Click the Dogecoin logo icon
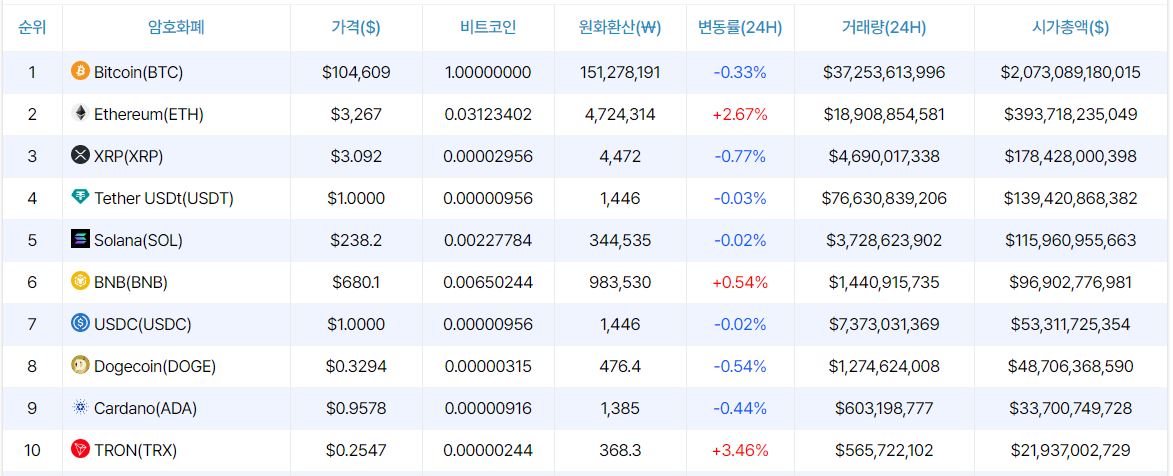Image resolution: width=1173 pixels, height=476 pixels. click(x=80, y=365)
